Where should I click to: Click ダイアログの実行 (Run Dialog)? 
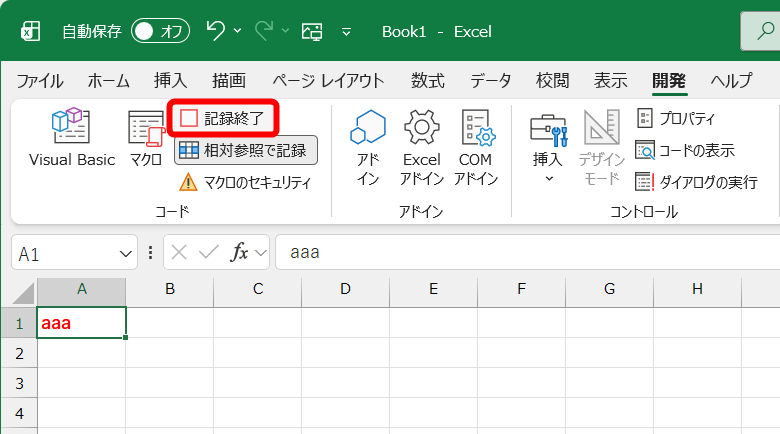click(x=696, y=182)
